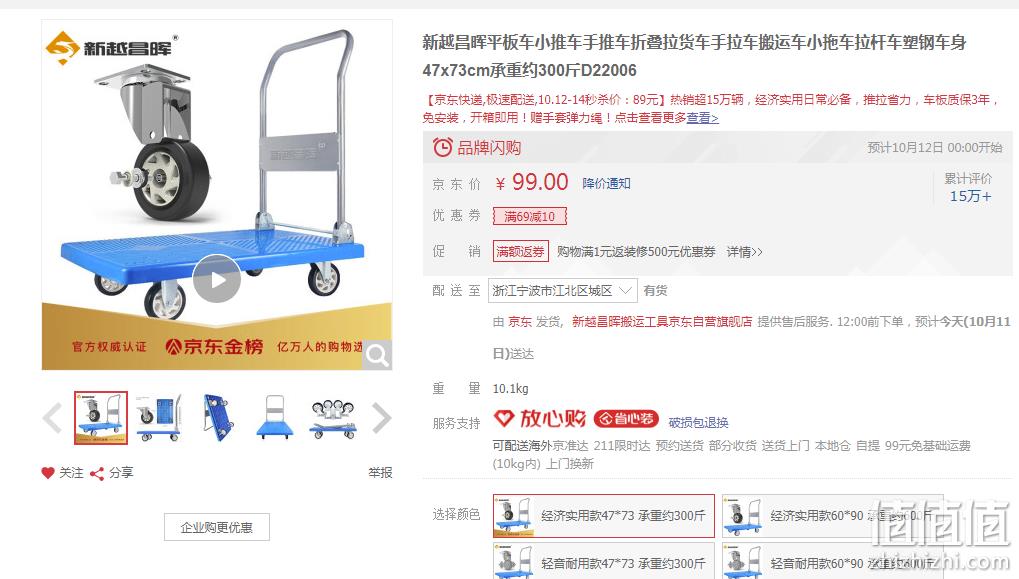Select the second product thumbnail image
Screen dimensions: 1019x579
tap(159, 418)
